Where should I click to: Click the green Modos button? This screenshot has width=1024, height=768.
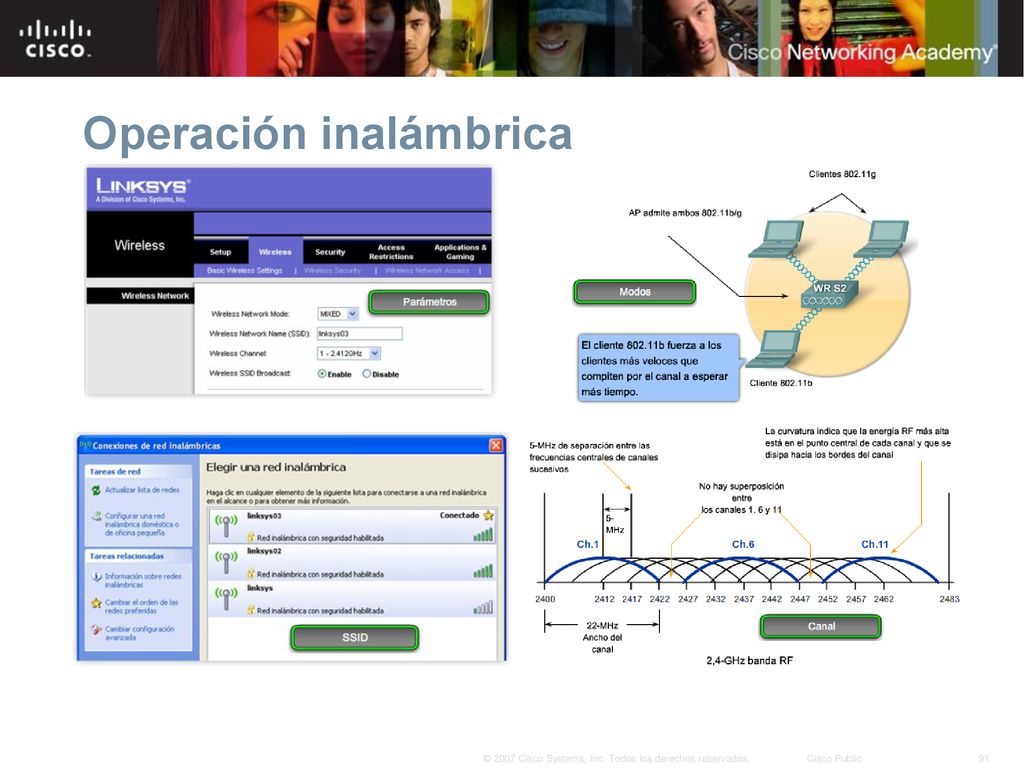point(635,292)
